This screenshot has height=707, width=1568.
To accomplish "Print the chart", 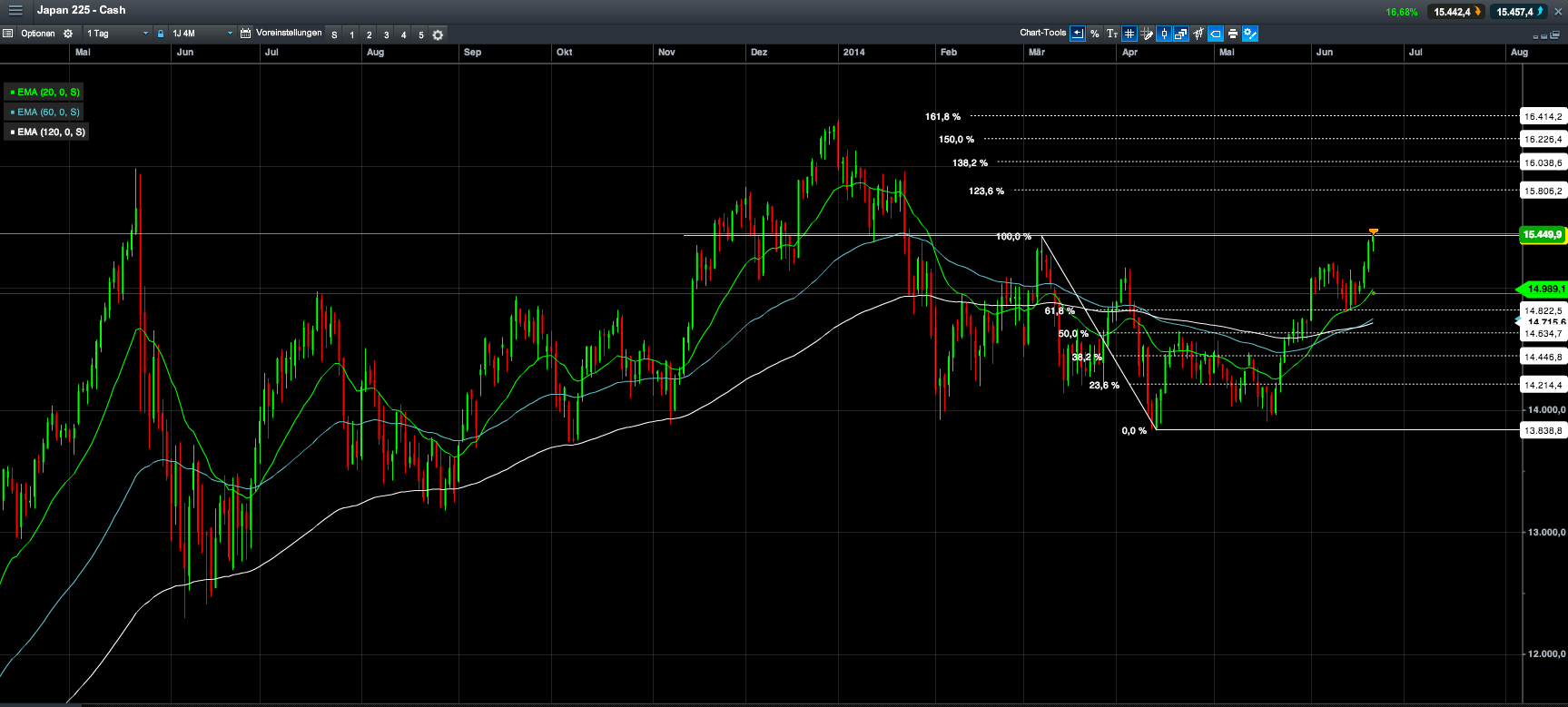I will [1233, 34].
